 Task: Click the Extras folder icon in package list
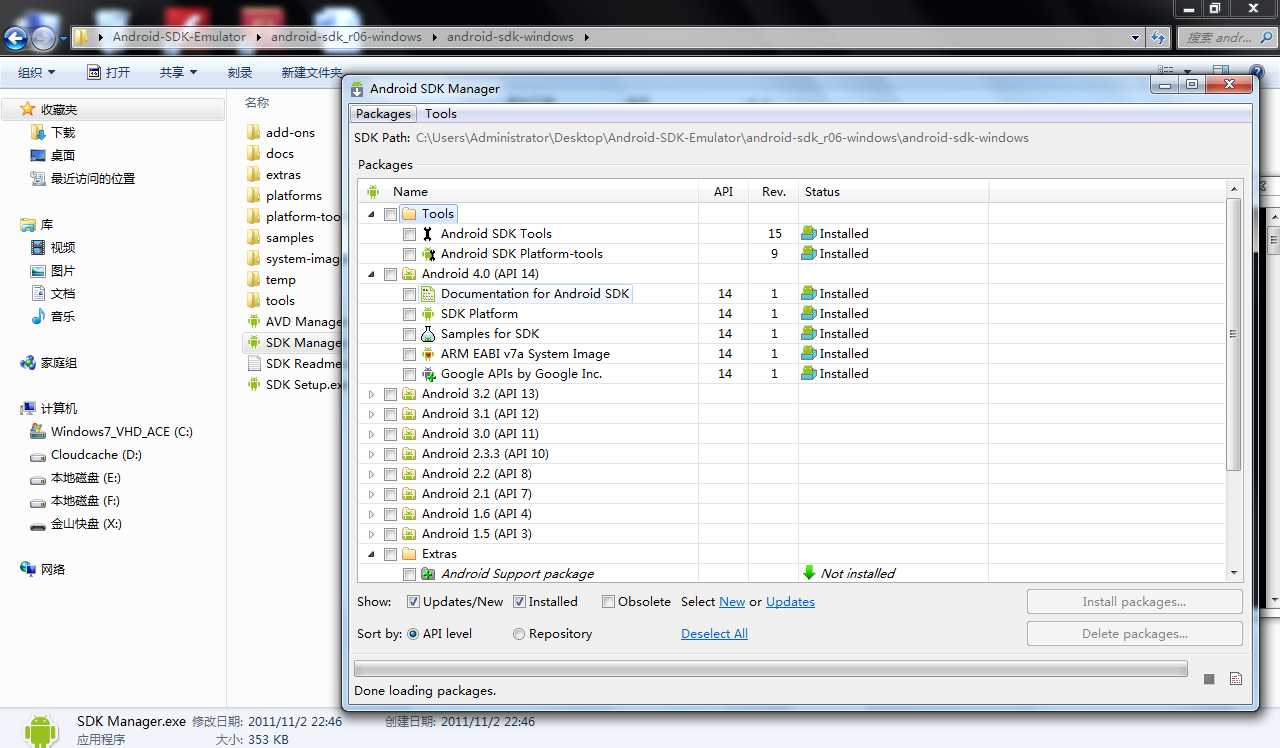(409, 554)
